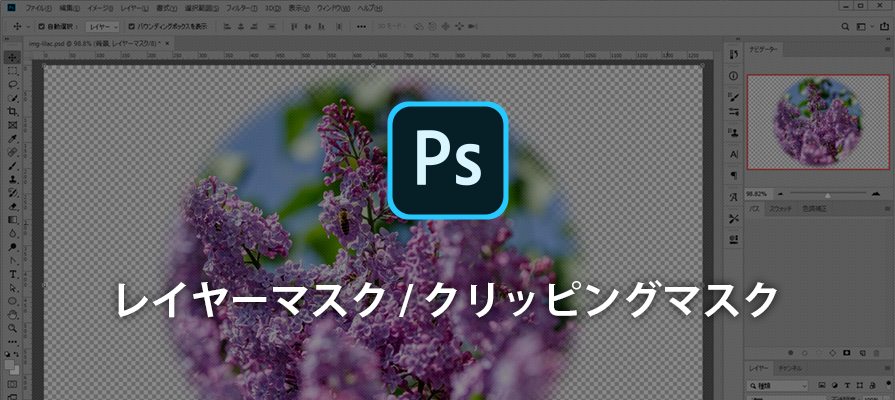
Task: Select the Pen tool
Action: (x=13, y=261)
